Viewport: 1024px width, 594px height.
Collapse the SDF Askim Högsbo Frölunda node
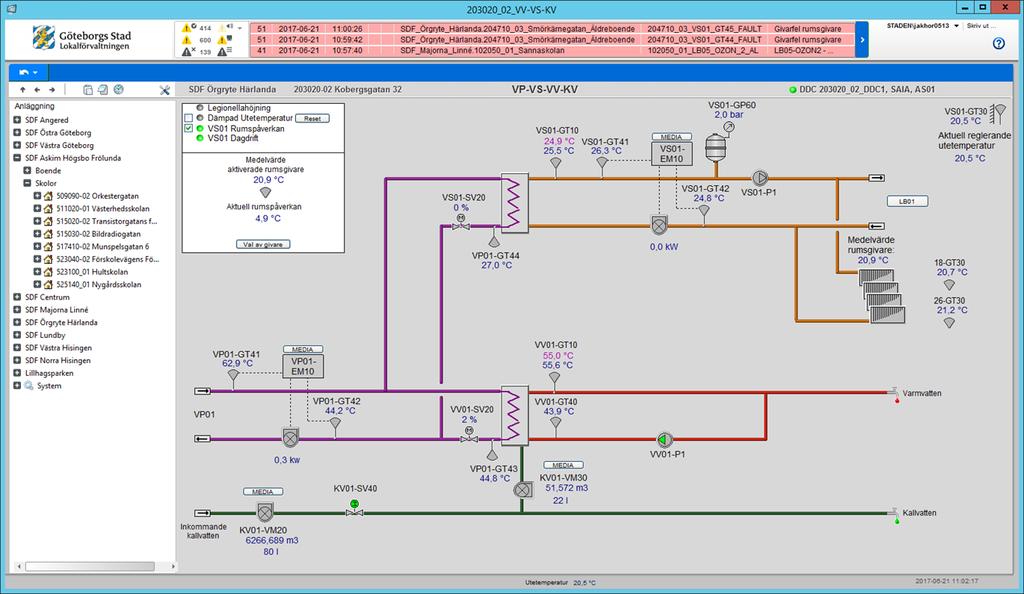coord(17,158)
